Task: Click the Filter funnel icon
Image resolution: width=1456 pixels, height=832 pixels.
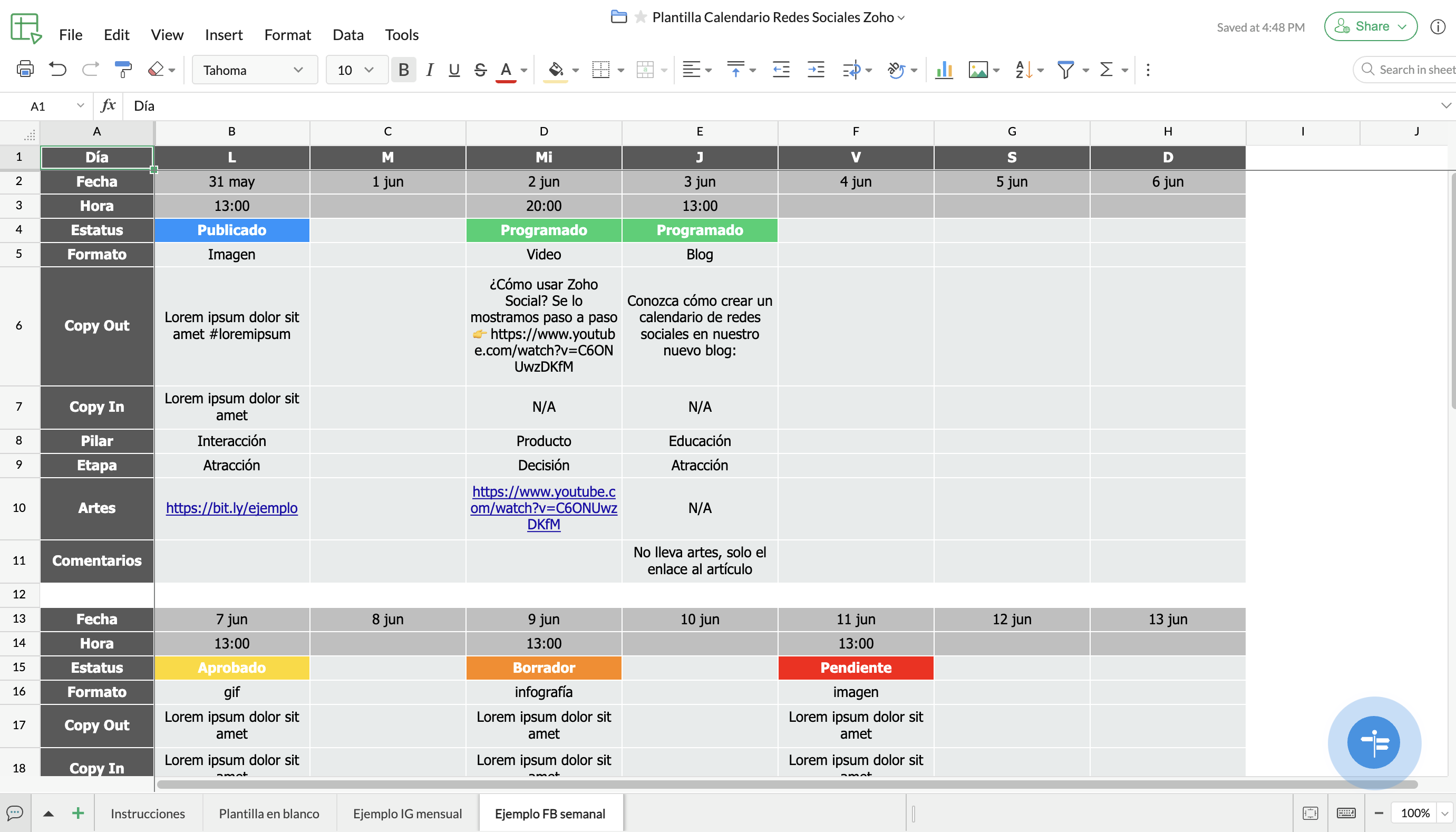Action: tap(1065, 70)
